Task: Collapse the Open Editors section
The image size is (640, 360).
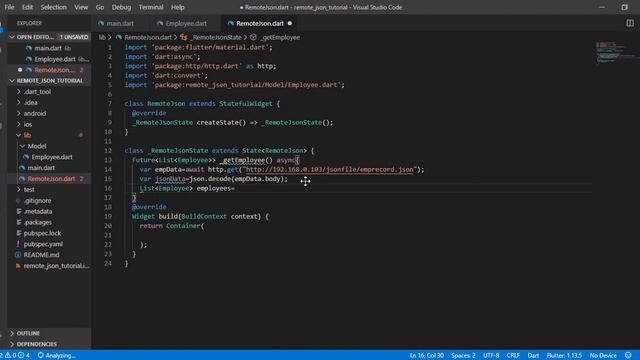Action: (x=12, y=37)
